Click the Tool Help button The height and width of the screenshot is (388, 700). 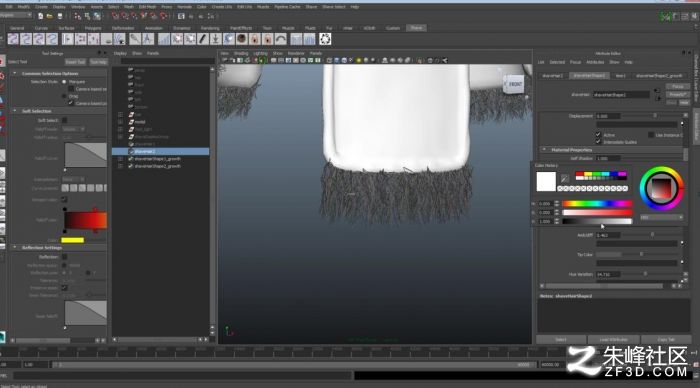98,62
